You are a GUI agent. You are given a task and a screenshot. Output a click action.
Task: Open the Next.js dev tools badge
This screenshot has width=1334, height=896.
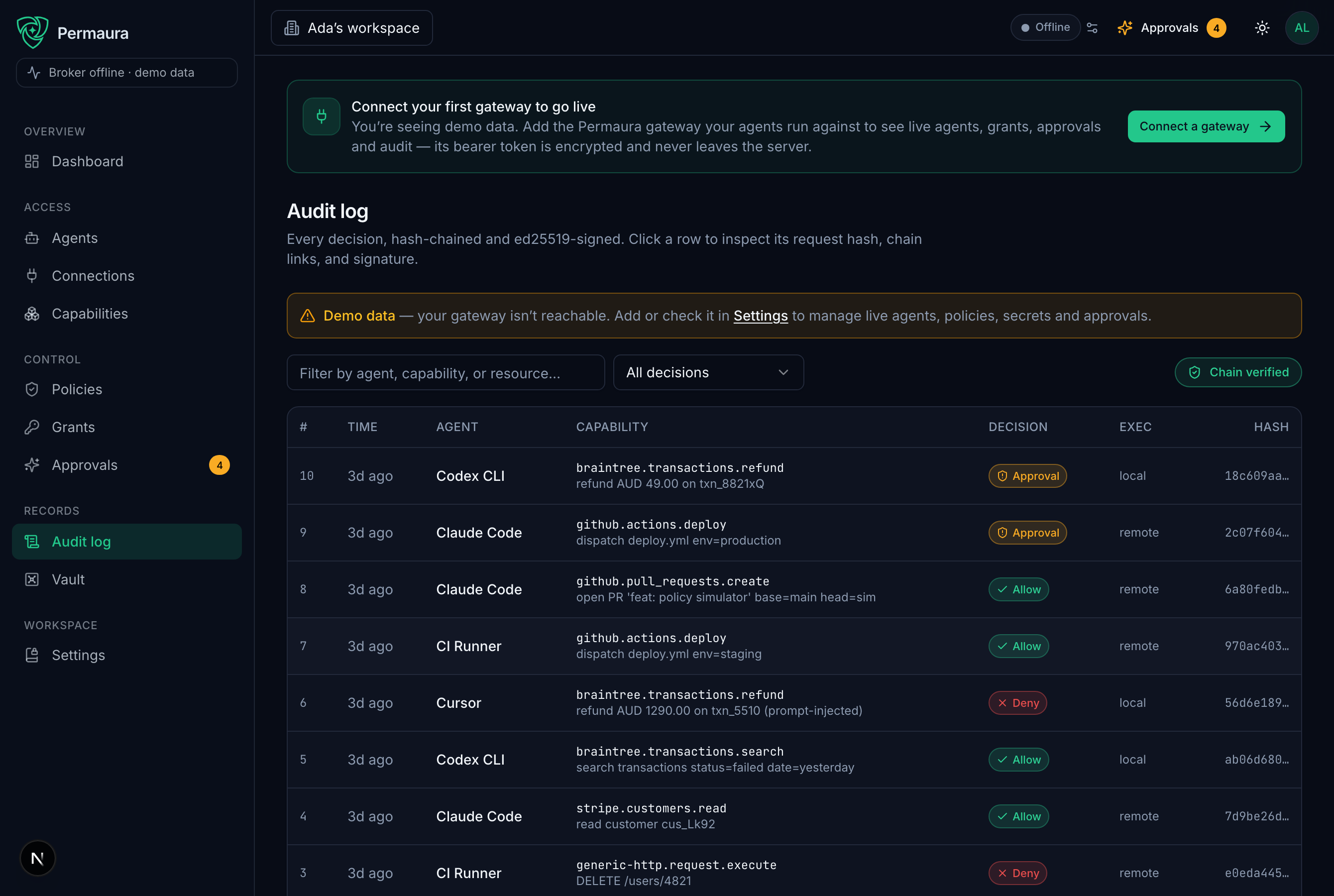tap(38, 858)
